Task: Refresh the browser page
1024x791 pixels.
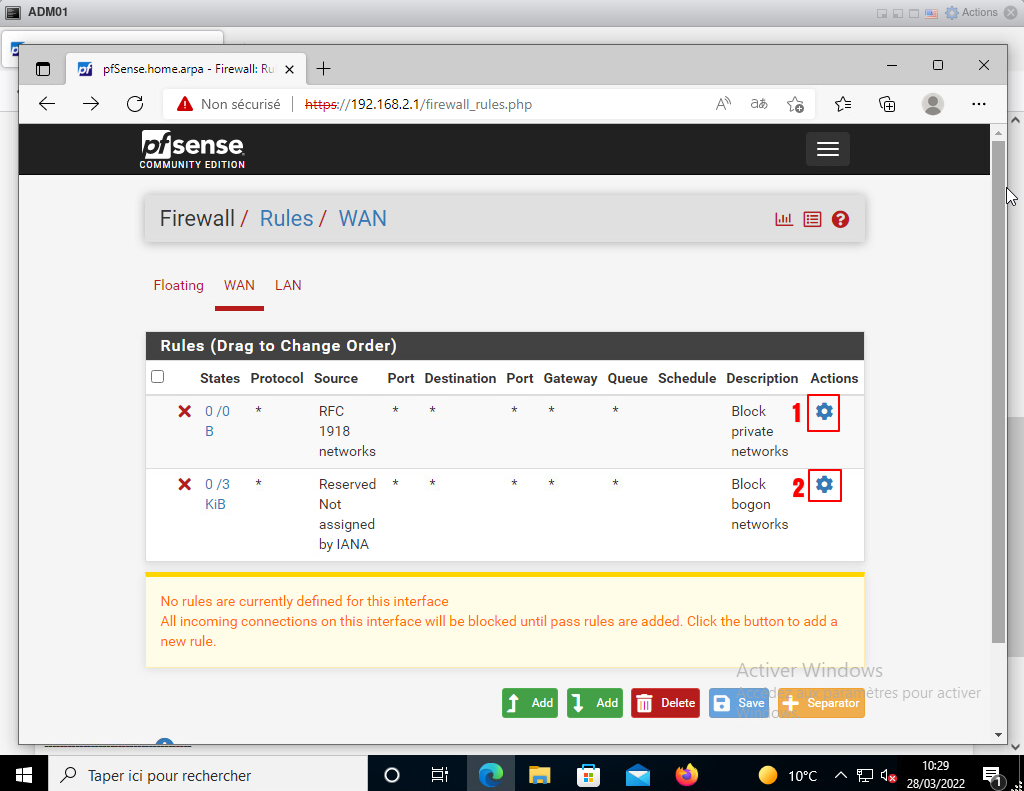Action: [x=135, y=104]
